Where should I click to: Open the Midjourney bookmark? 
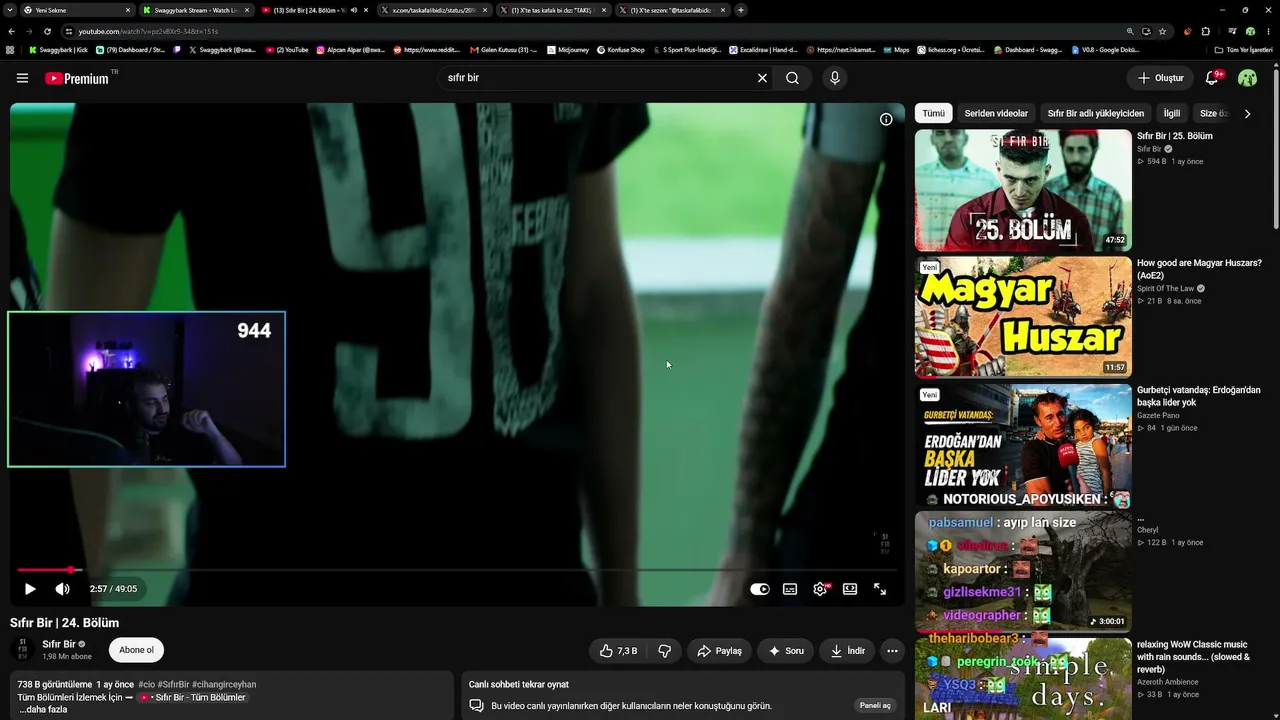click(x=567, y=49)
